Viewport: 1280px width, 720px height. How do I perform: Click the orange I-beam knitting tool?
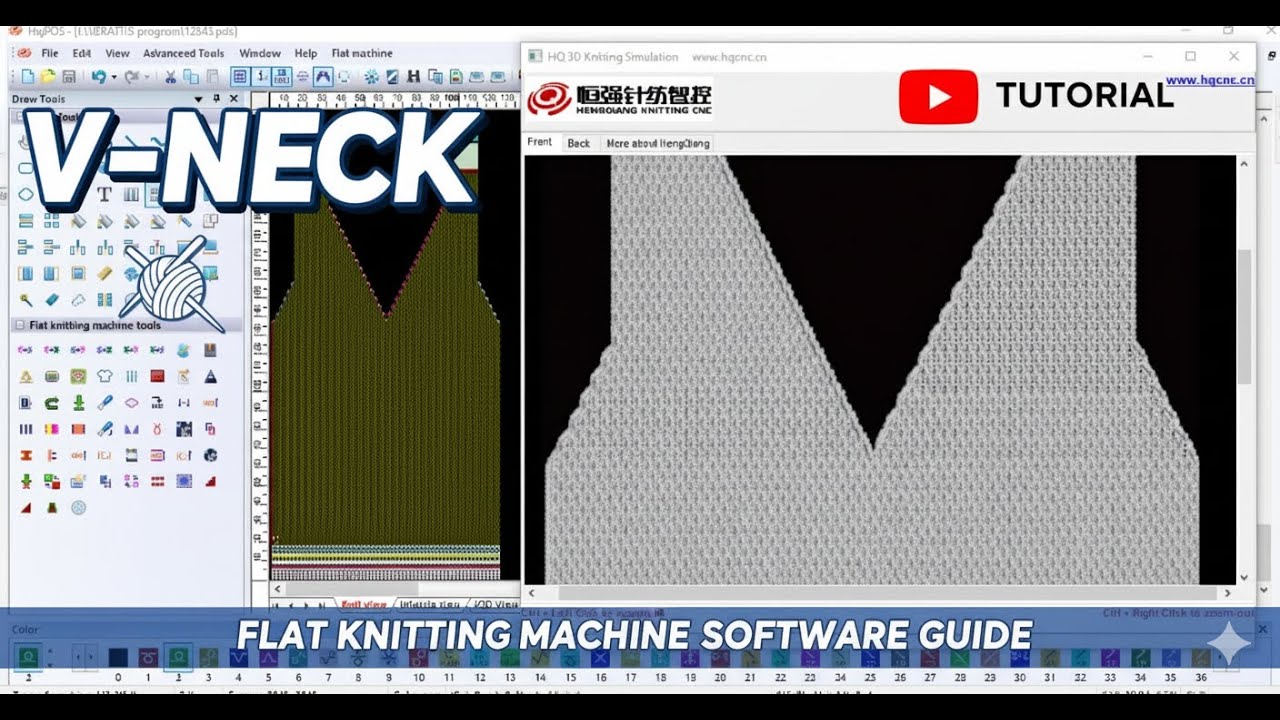tap(26, 455)
